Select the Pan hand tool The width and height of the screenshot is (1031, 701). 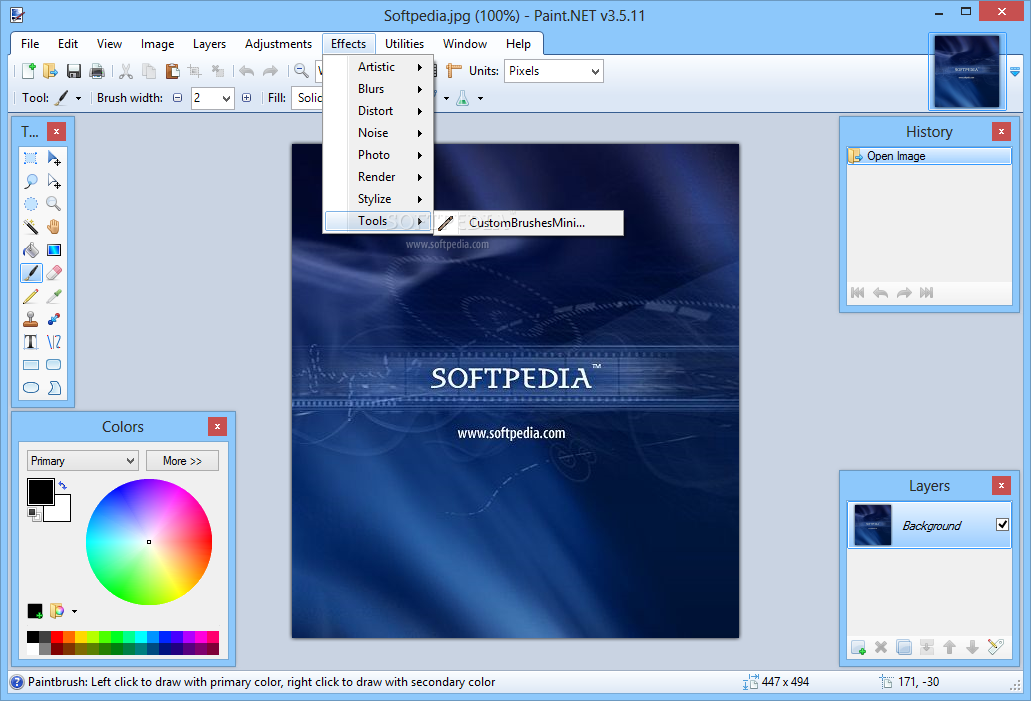point(54,227)
